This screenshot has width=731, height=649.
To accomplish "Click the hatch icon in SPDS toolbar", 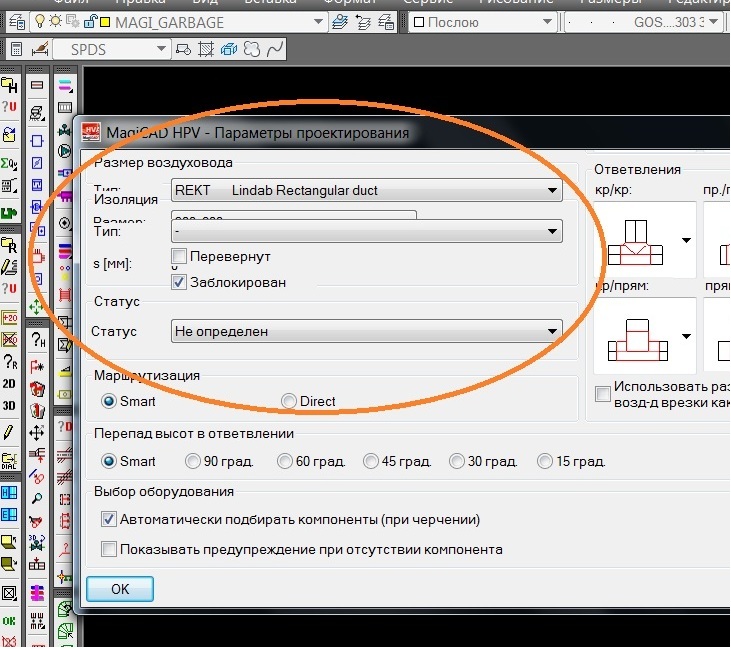I will pyautogui.click(x=206, y=49).
